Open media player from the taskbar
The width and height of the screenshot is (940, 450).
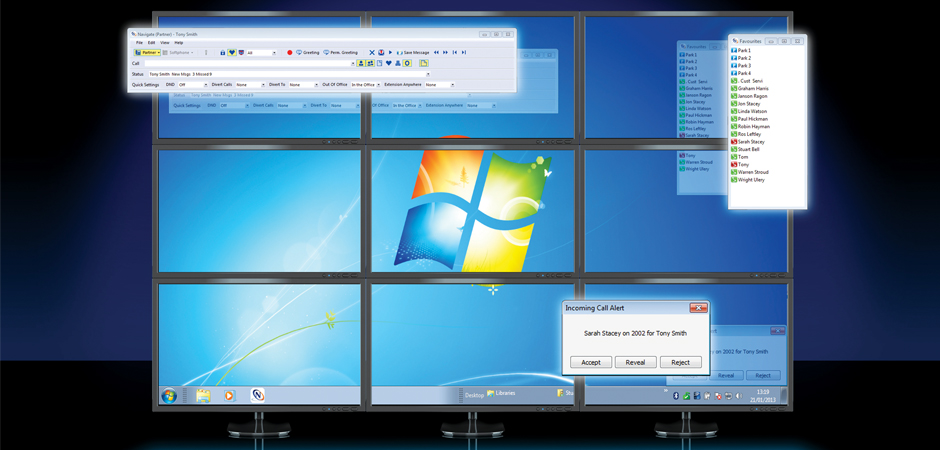(x=229, y=395)
